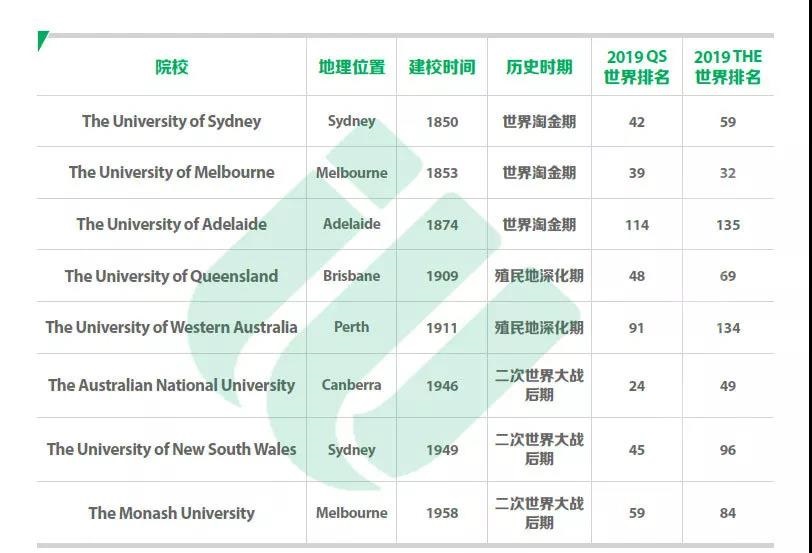This screenshot has width=812, height=553.
Task: Click founding year 1911
Action: [x=442, y=328]
